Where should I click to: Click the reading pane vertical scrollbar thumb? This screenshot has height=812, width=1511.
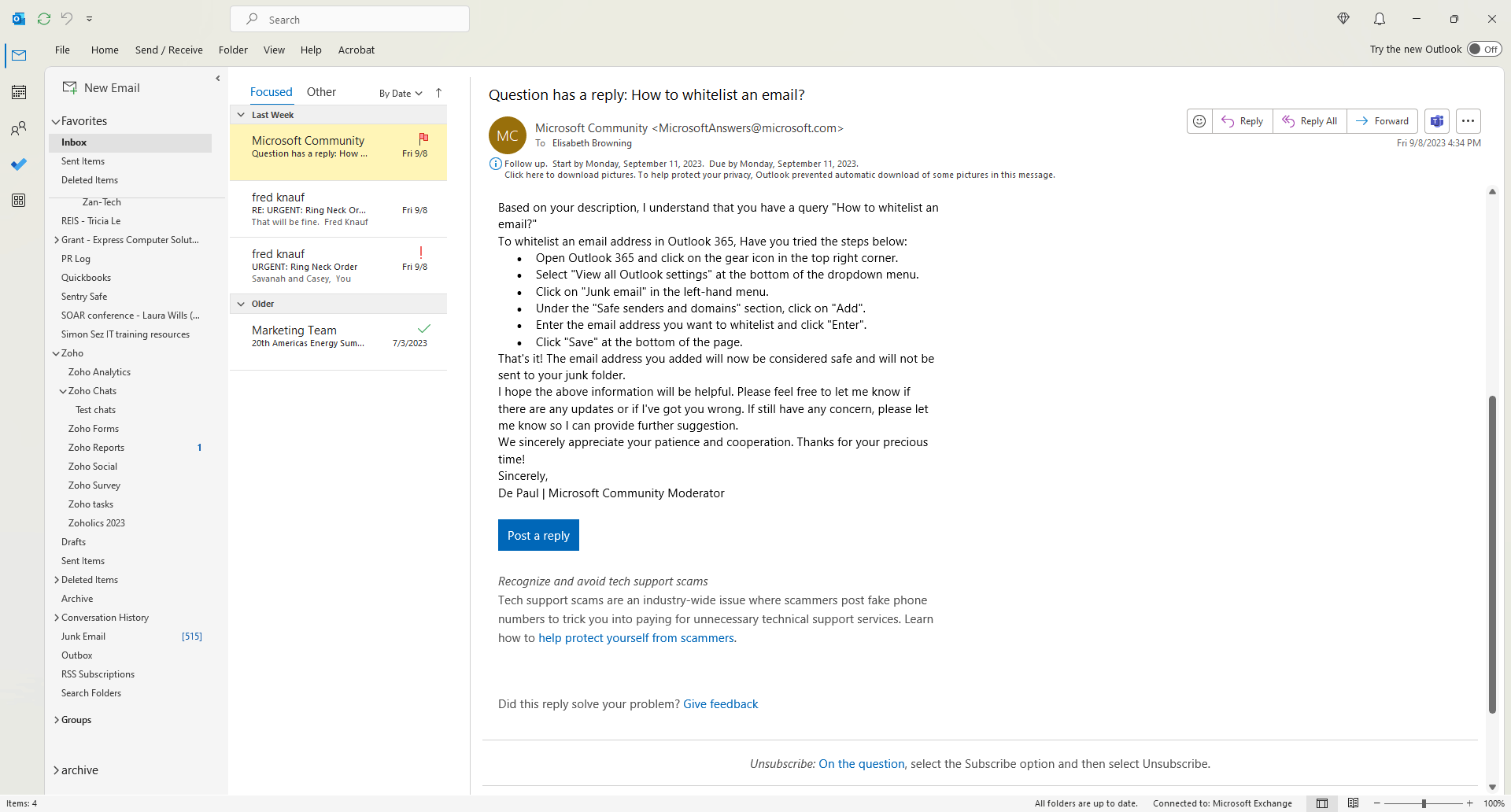(x=1492, y=554)
